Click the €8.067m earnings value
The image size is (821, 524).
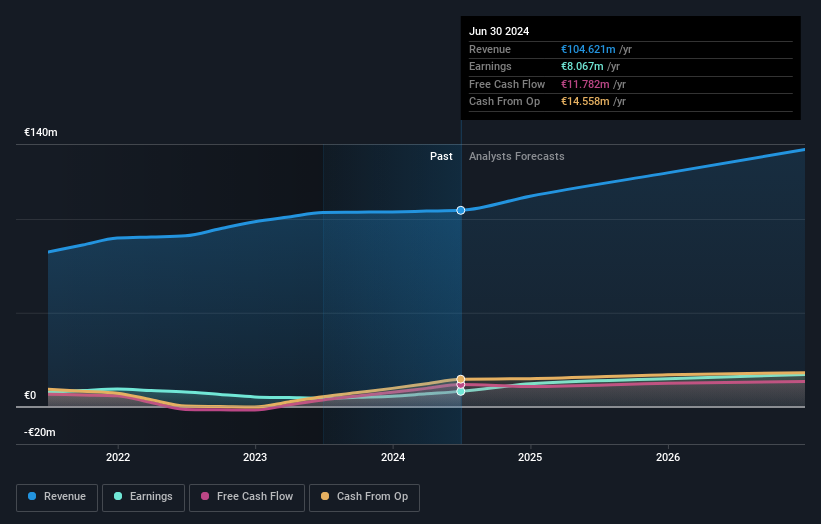click(x=582, y=66)
